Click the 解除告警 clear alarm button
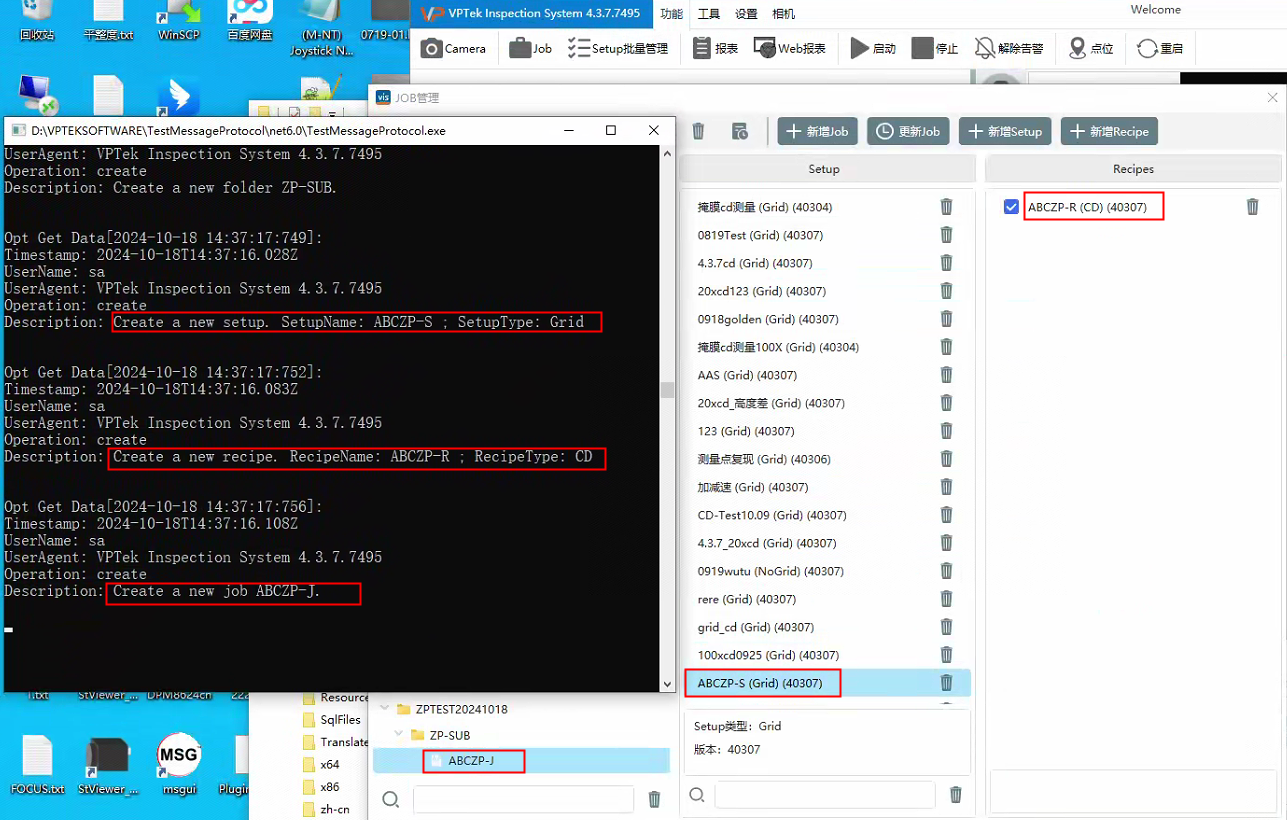 click(1009, 48)
